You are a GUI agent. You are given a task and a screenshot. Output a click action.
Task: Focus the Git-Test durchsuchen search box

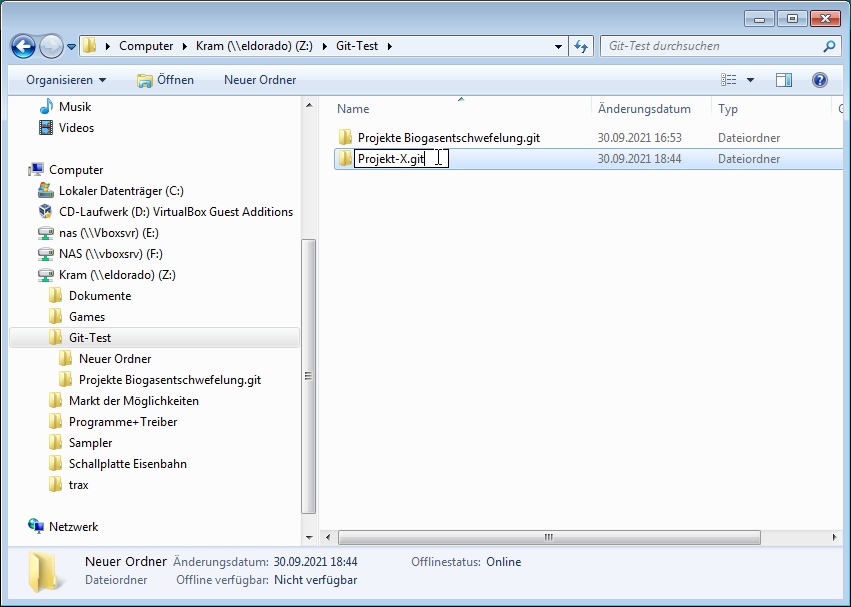click(712, 46)
